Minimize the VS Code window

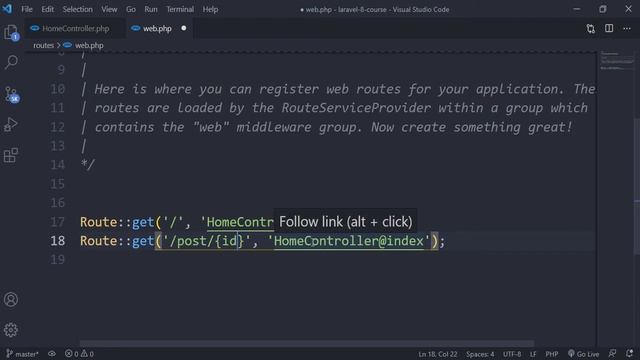[x=576, y=9]
